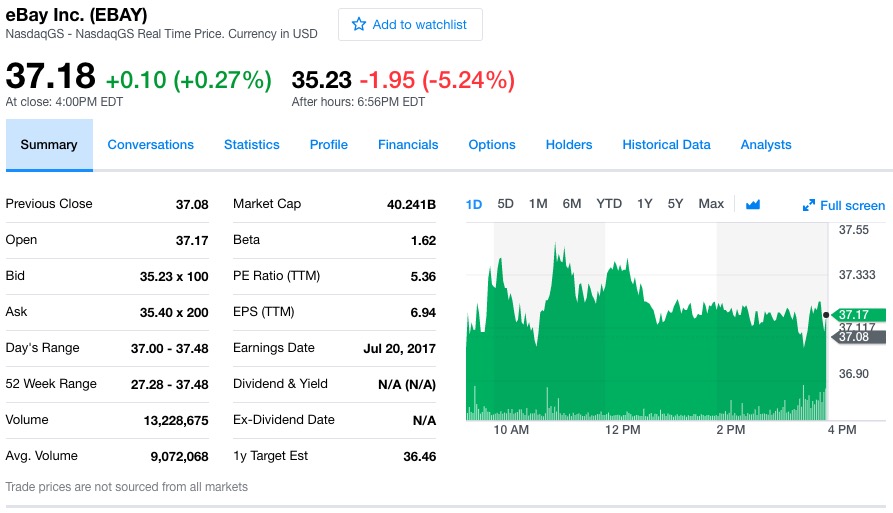Open the Holders tab
Viewport: 893px width, 513px height.
pyautogui.click(x=569, y=145)
